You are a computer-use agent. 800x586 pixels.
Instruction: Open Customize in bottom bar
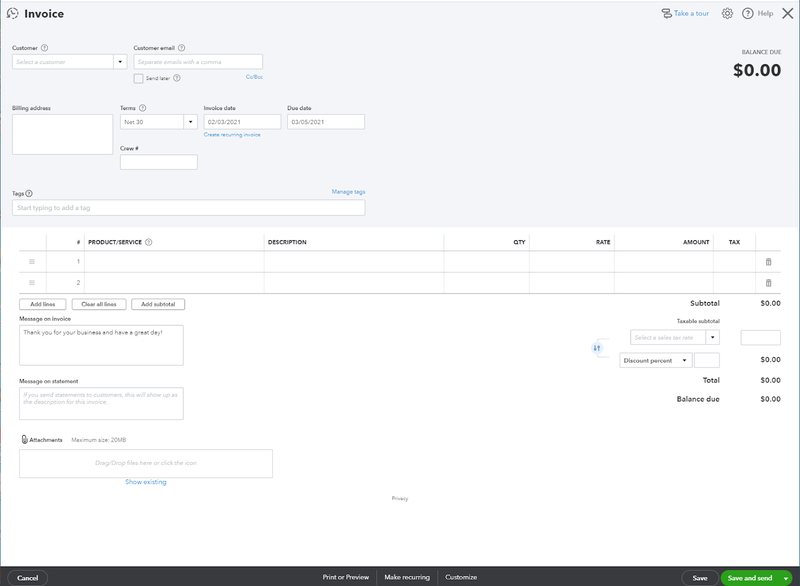[461, 577]
